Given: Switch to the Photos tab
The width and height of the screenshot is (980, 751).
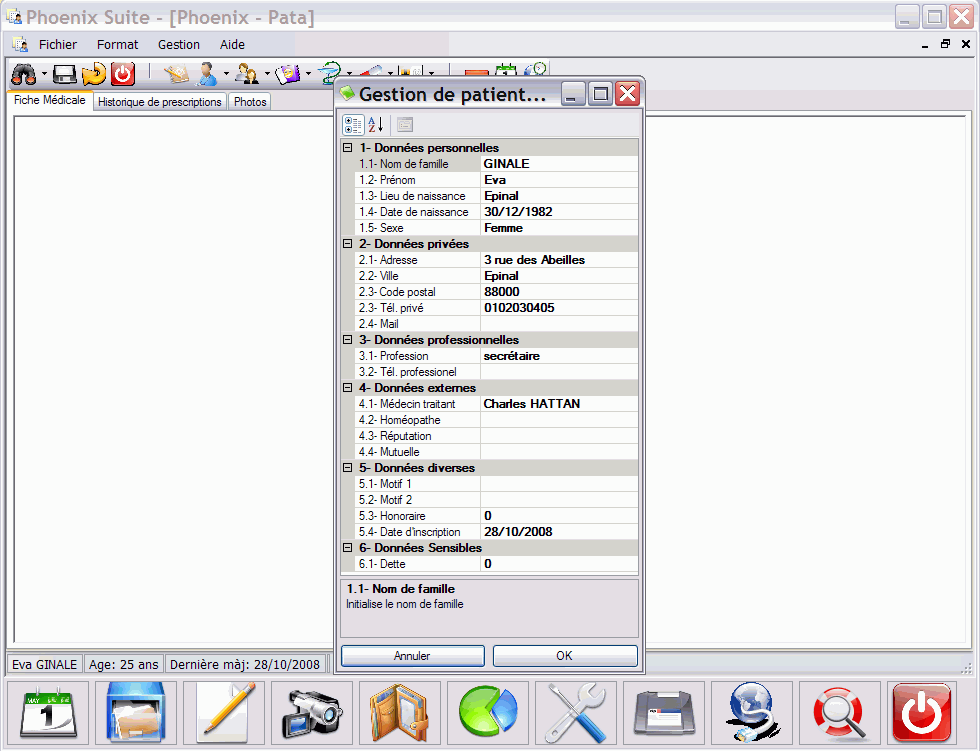Looking at the screenshot, I should coord(250,102).
